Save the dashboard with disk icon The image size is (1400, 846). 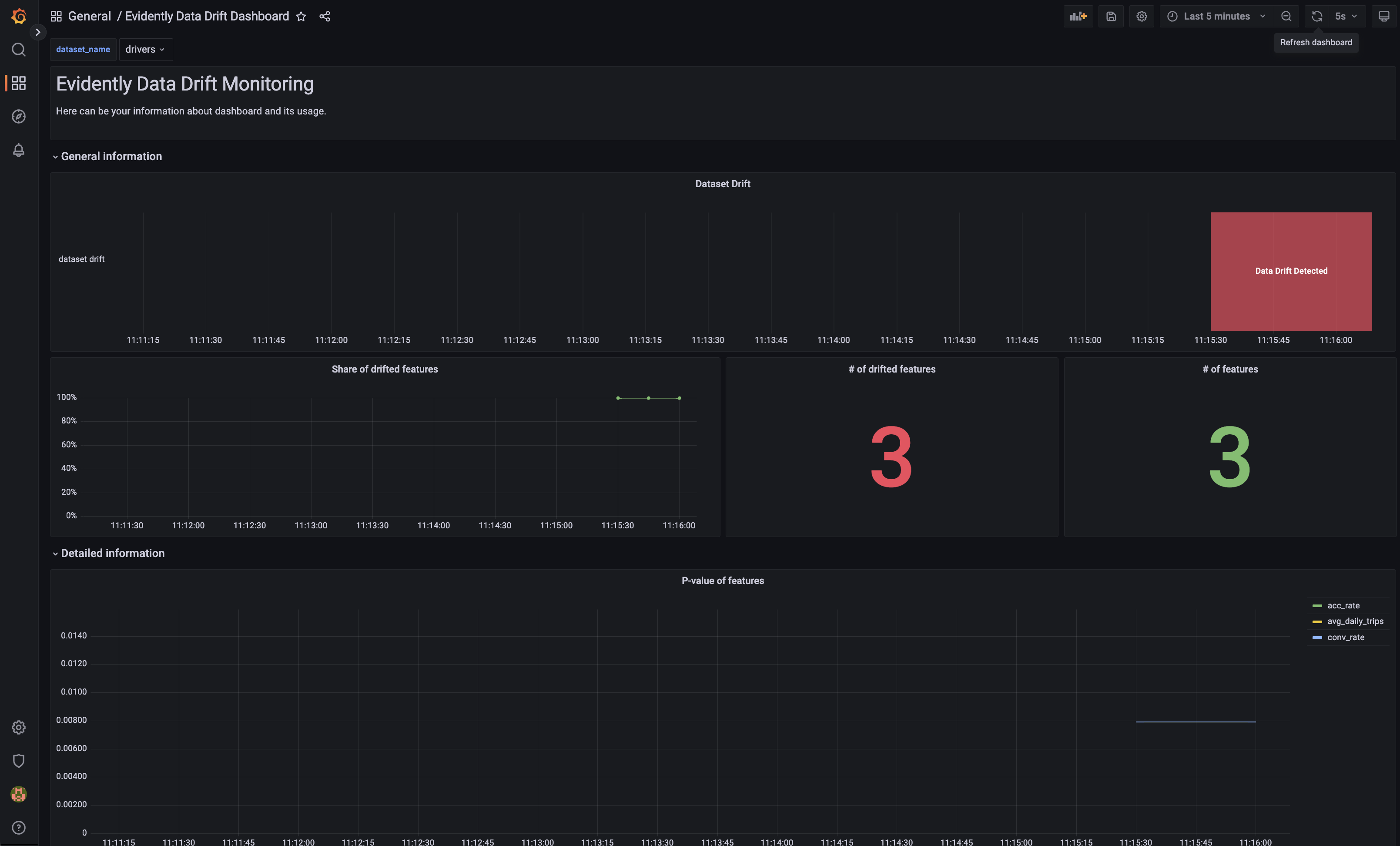coord(1111,17)
